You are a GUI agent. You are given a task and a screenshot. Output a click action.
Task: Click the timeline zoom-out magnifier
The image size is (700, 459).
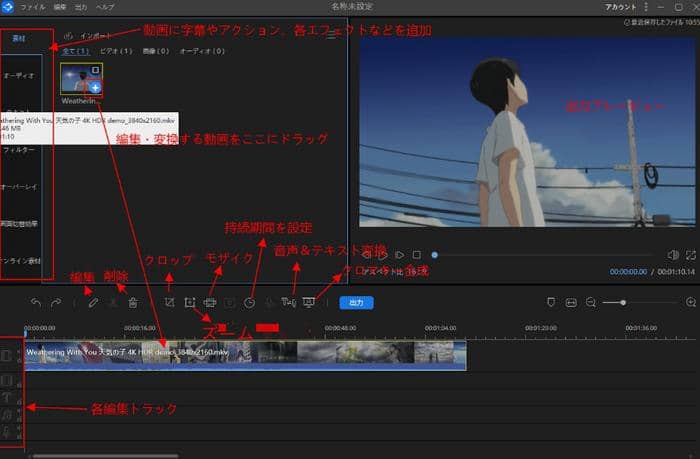[591, 303]
